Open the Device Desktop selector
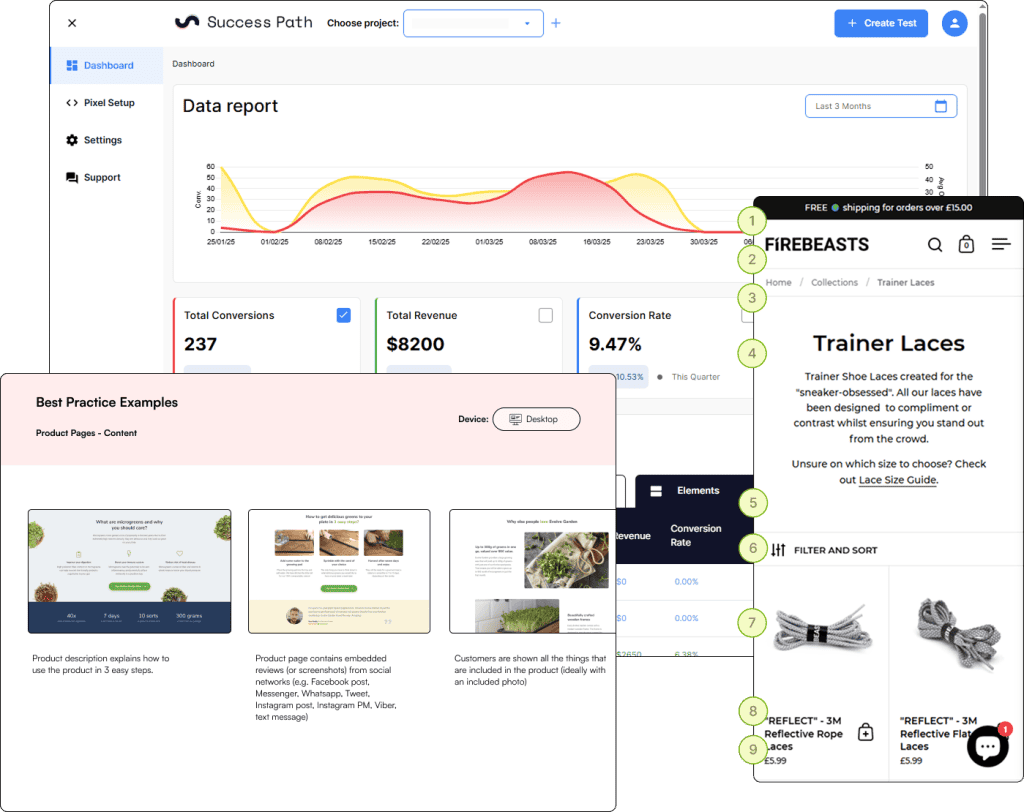The image size is (1024, 812). (x=536, y=419)
